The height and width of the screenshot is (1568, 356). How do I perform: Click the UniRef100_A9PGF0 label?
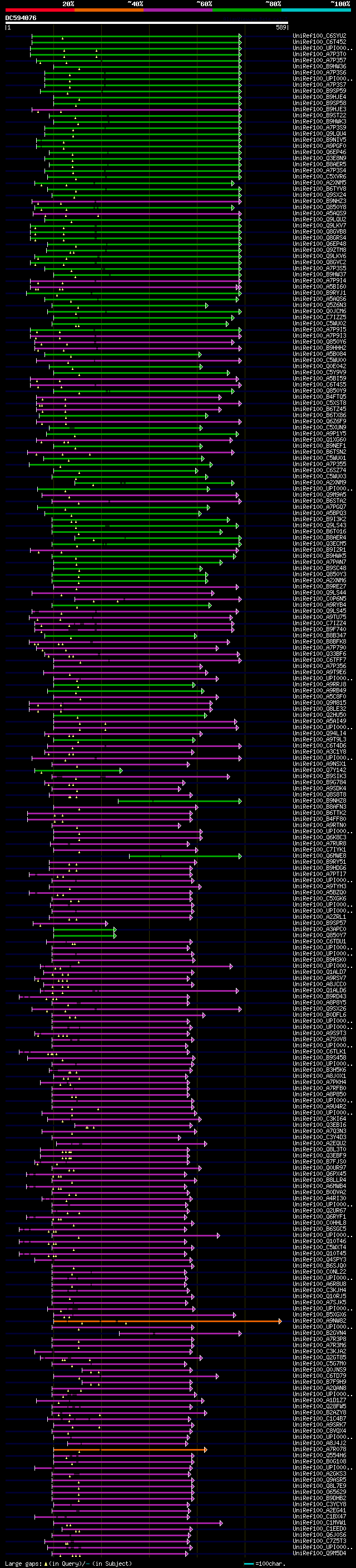[x=319, y=146]
